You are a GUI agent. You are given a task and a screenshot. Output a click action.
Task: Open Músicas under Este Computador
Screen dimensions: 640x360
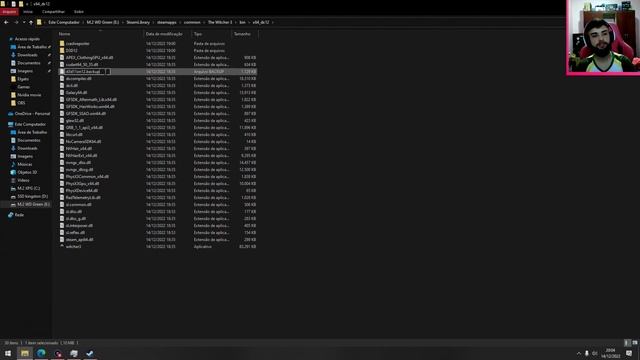point(24,164)
